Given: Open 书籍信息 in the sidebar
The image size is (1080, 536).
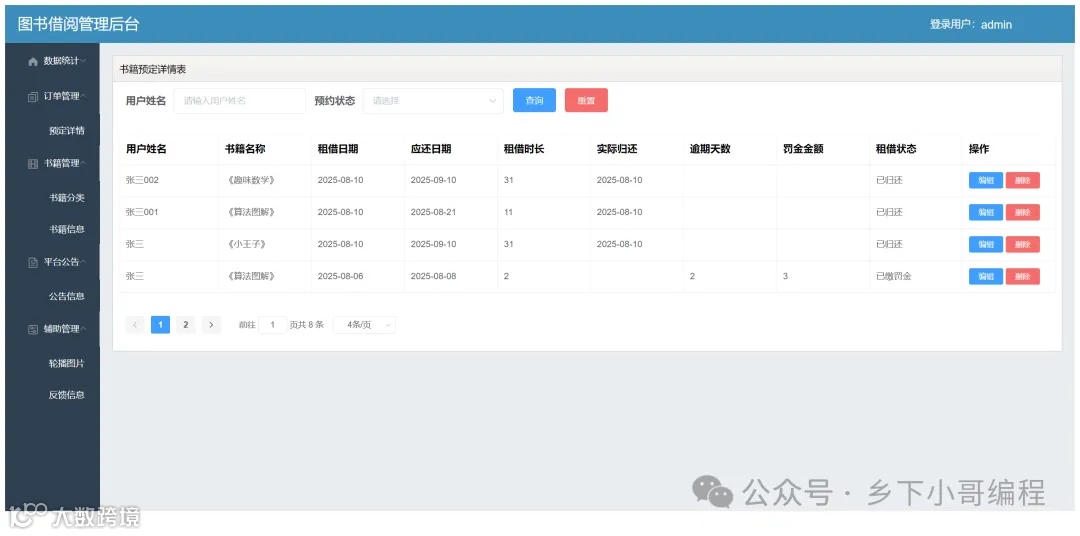Looking at the screenshot, I should pos(66,229).
